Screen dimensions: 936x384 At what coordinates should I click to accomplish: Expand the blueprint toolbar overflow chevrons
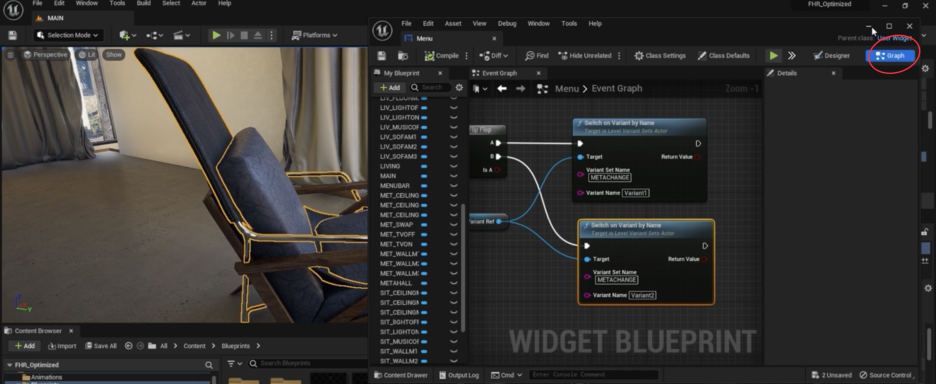(792, 56)
